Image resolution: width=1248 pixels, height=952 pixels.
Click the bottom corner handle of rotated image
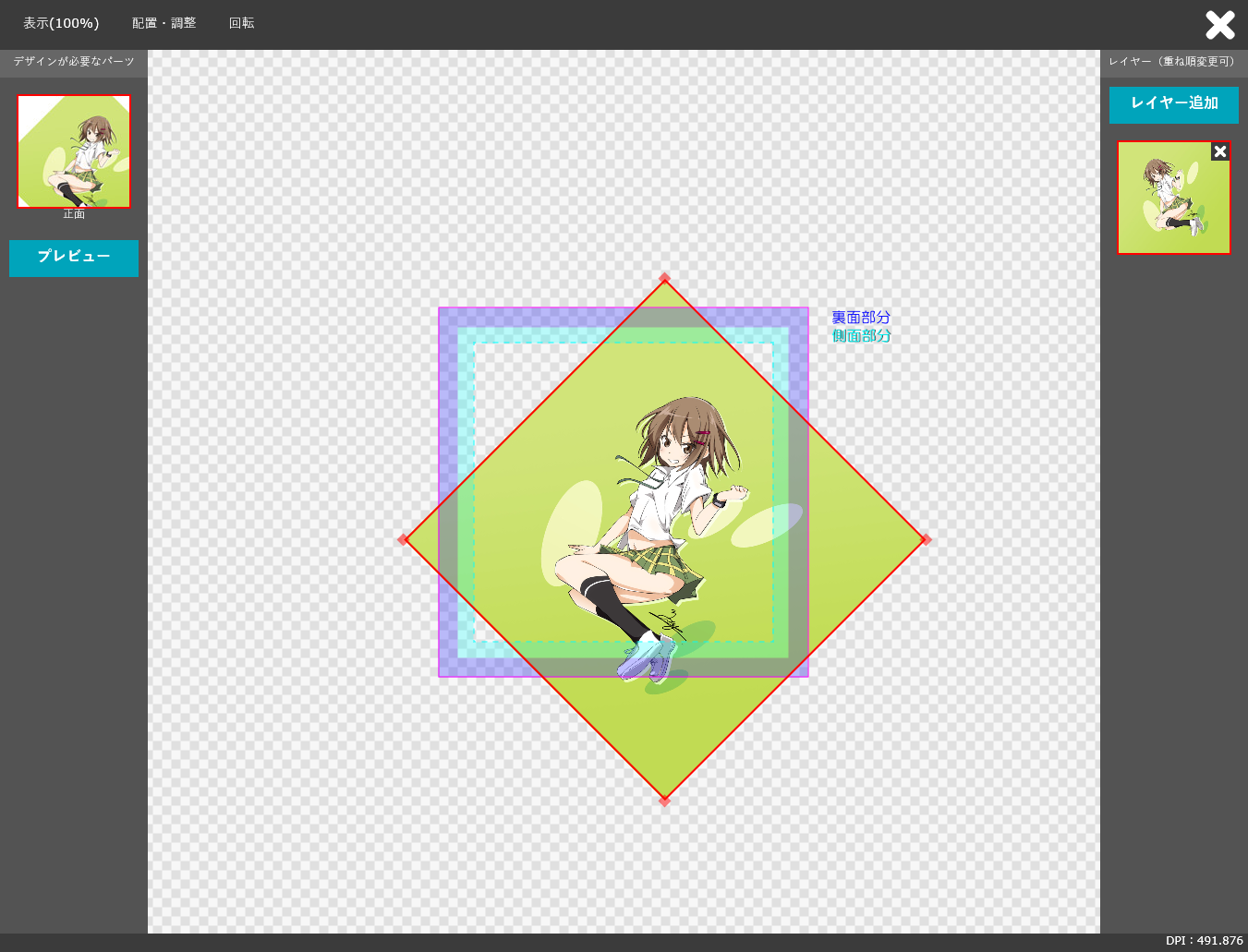(x=664, y=801)
